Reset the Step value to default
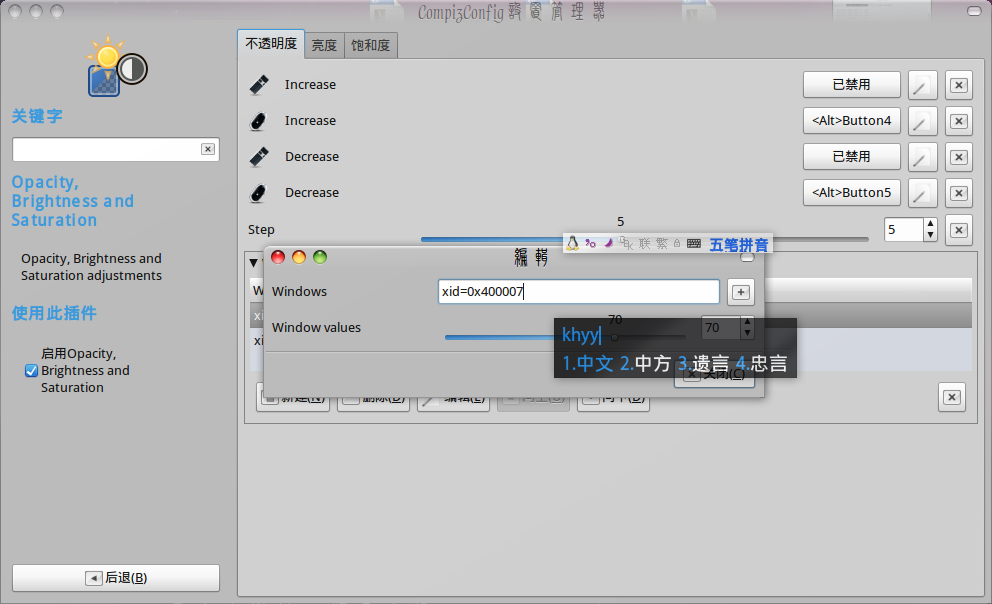Screen dimensions: 992x604 pyautogui.click(x=959, y=230)
